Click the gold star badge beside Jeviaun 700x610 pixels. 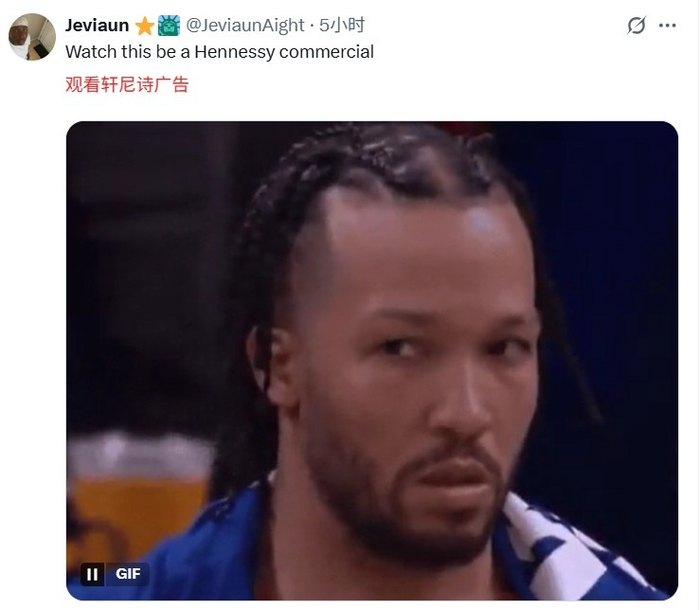(145, 26)
